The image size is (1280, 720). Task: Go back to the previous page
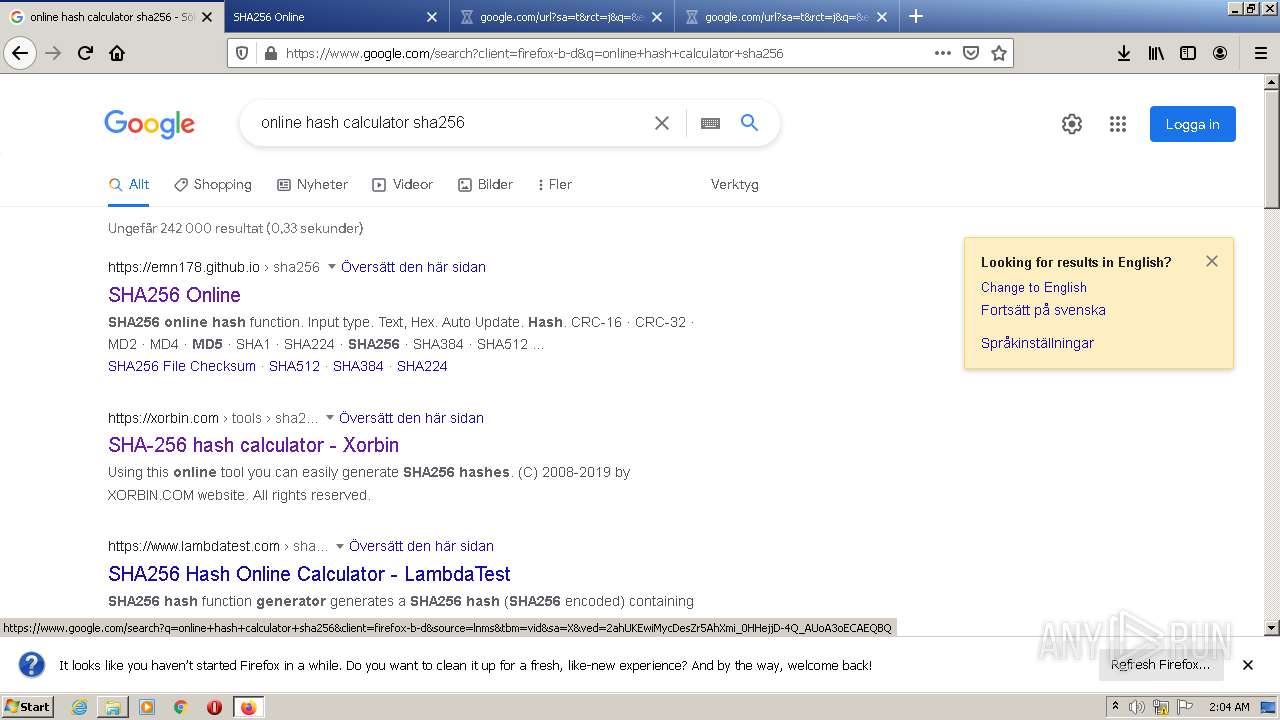(x=20, y=53)
